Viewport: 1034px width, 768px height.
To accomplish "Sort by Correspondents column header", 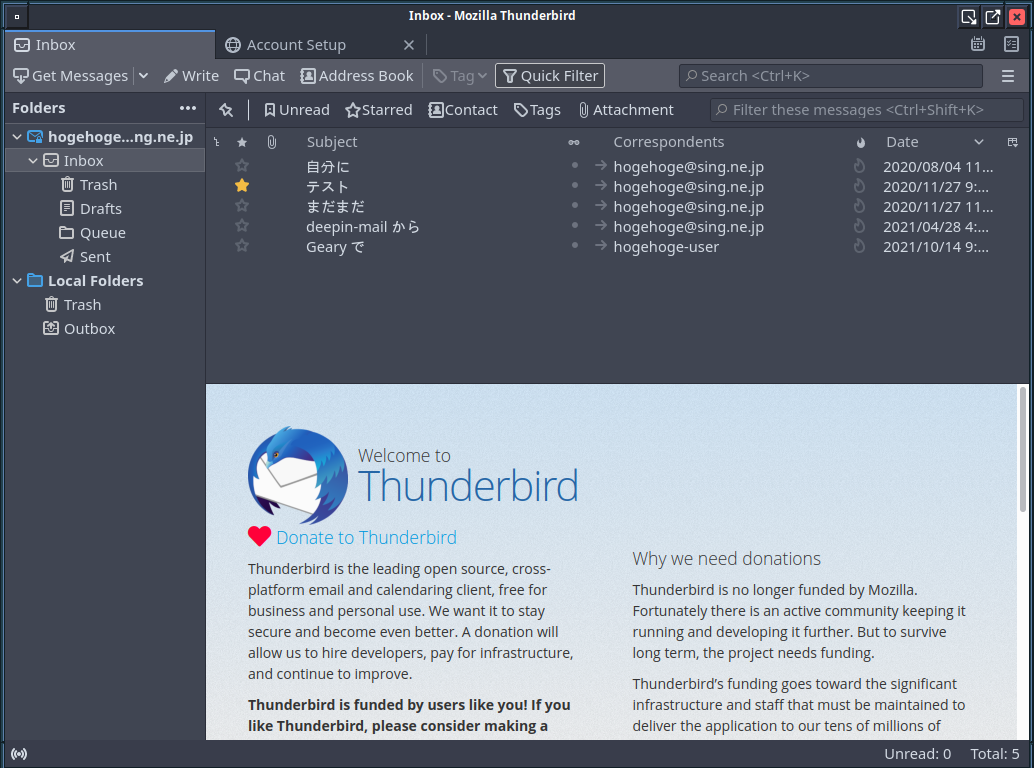I will [669, 142].
